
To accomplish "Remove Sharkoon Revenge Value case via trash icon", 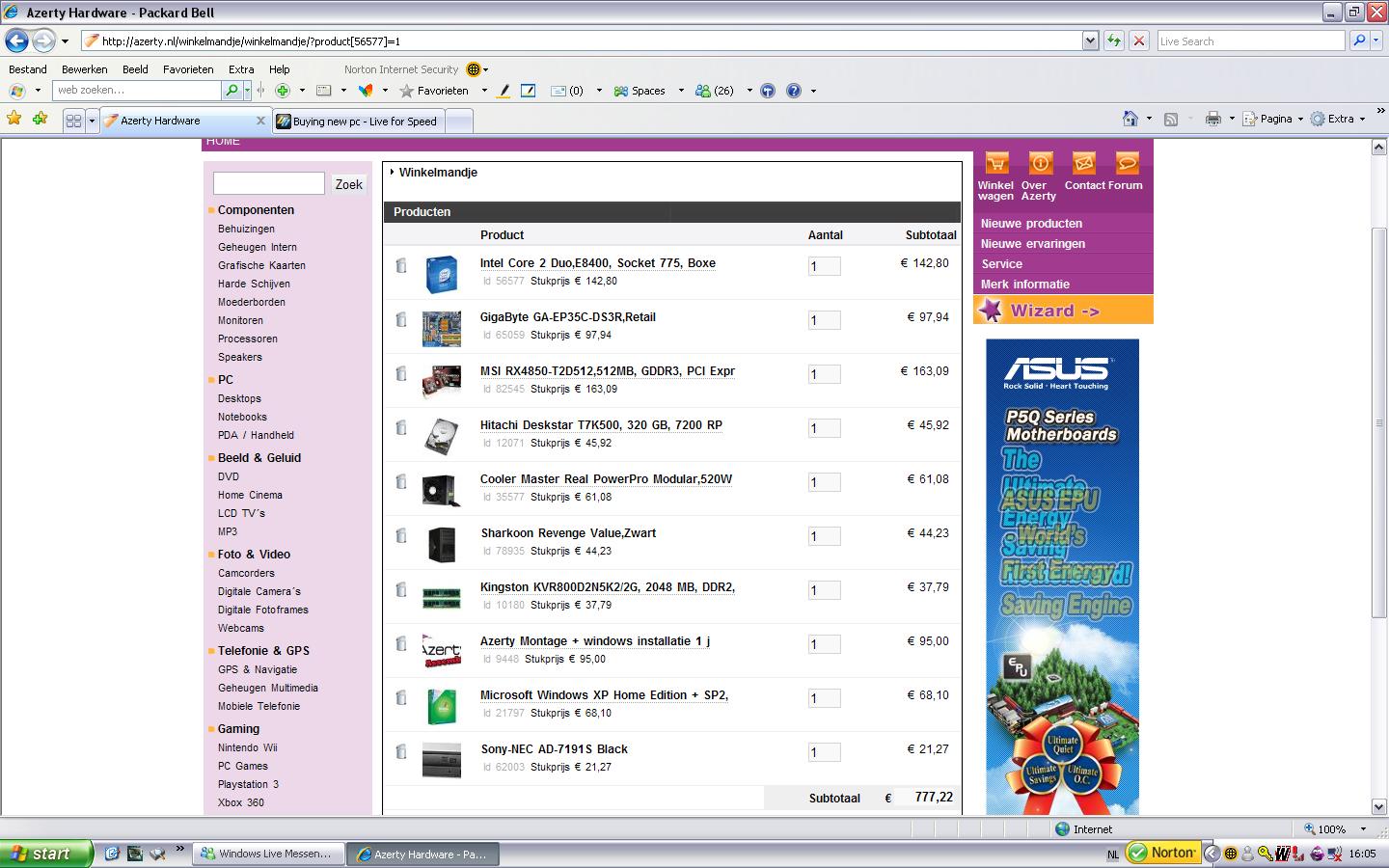I will pos(401,535).
